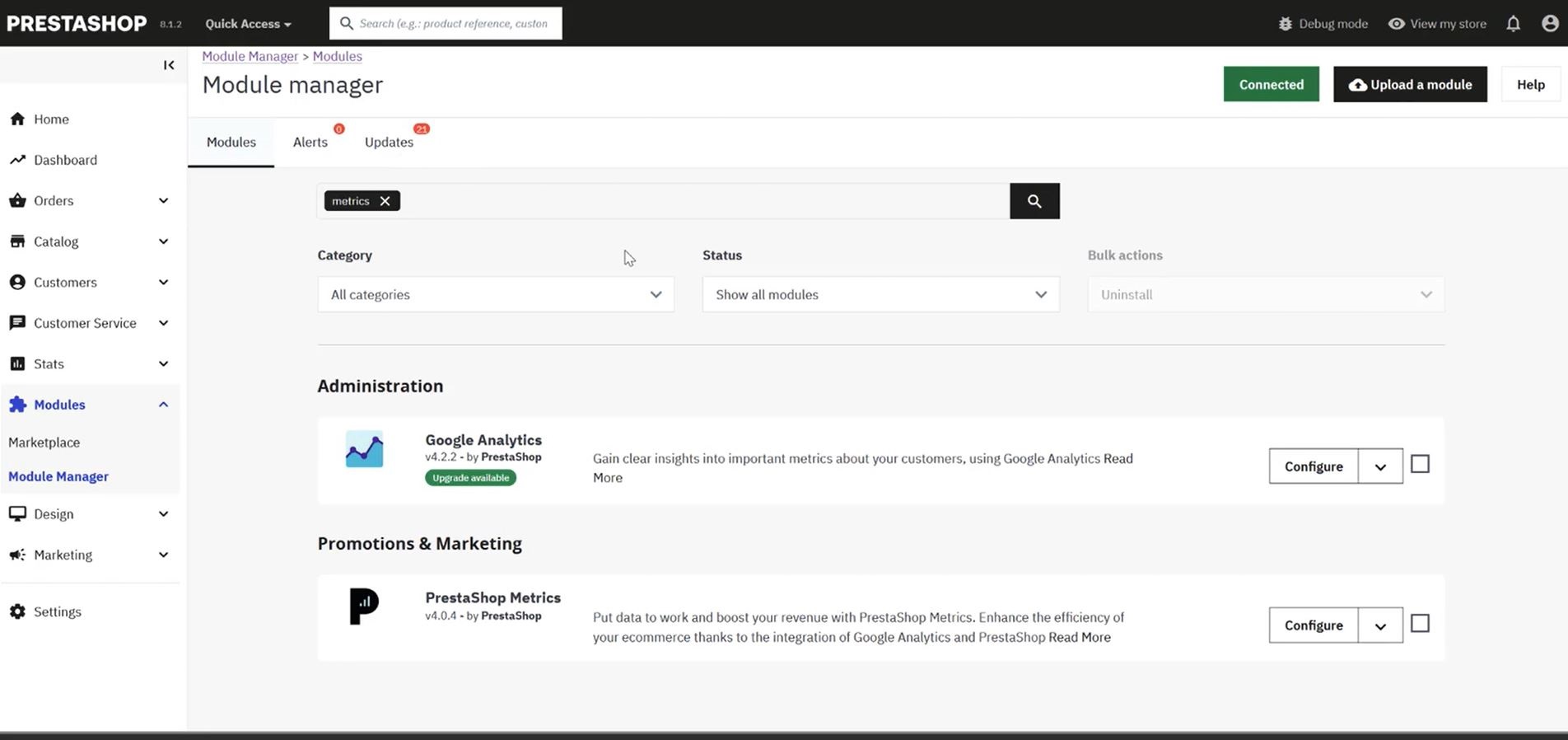Open PrestaShop Metrics actions dropdown arrow

tap(1380, 625)
